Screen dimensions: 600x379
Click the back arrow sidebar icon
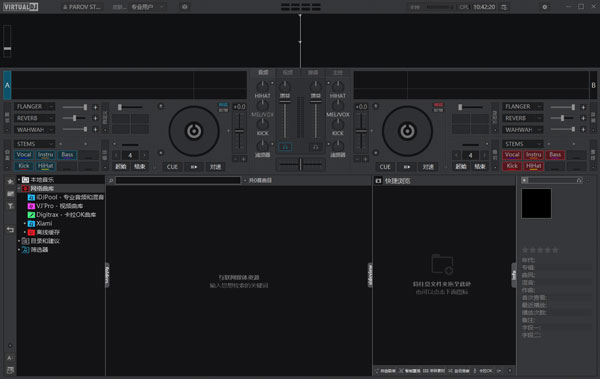click(10, 230)
